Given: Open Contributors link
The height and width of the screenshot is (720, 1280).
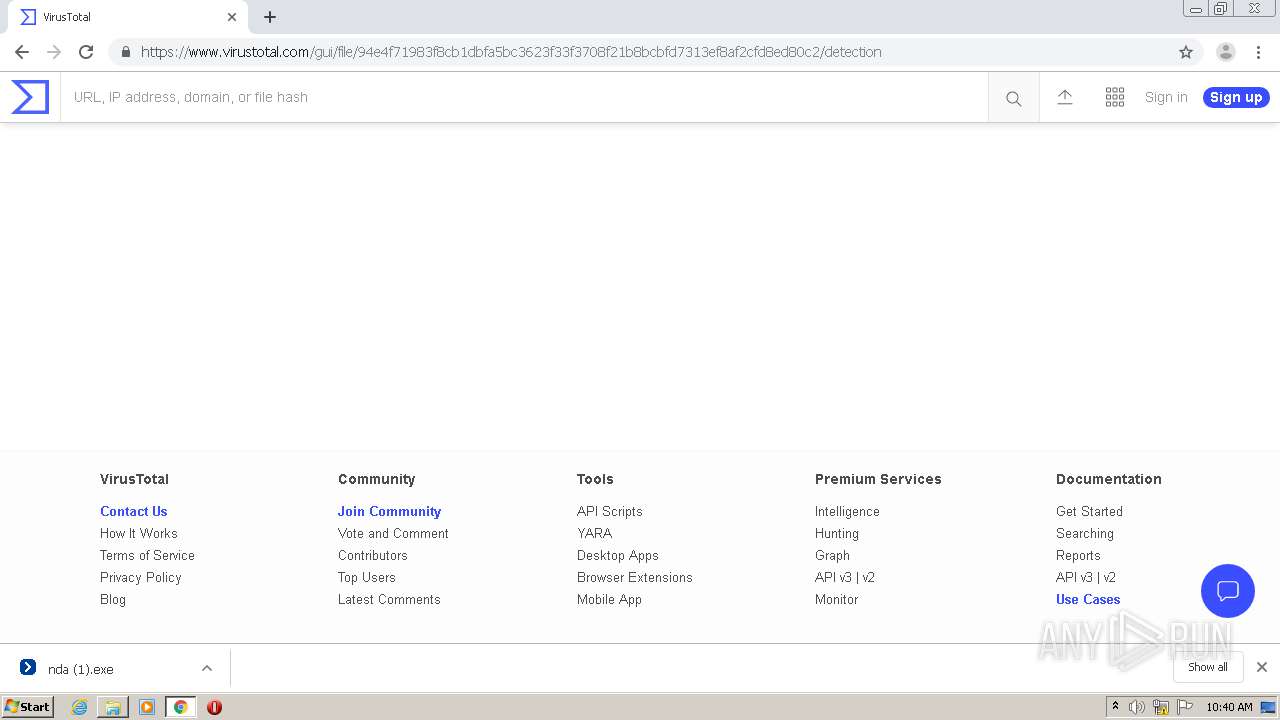Looking at the screenshot, I should (x=373, y=555).
